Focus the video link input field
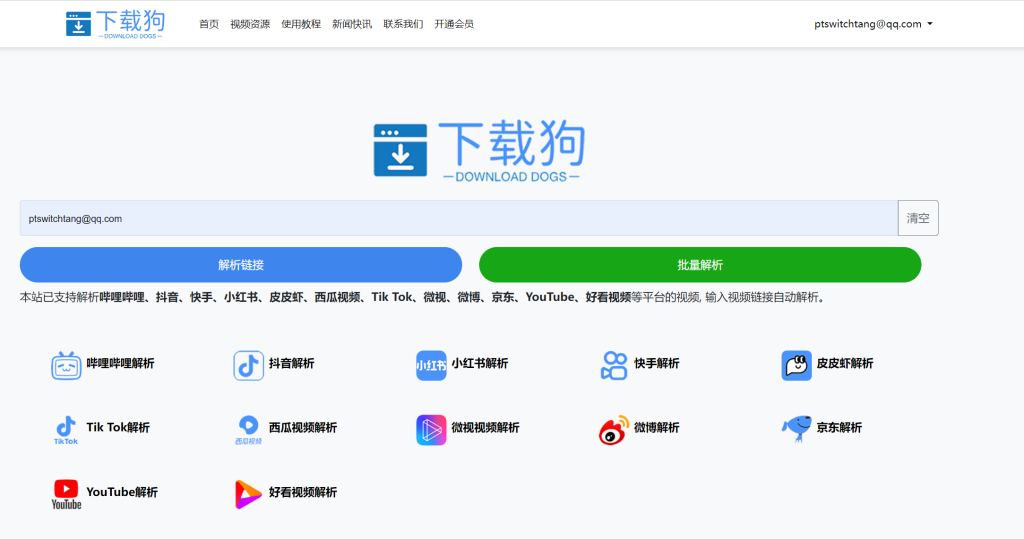 (459, 218)
